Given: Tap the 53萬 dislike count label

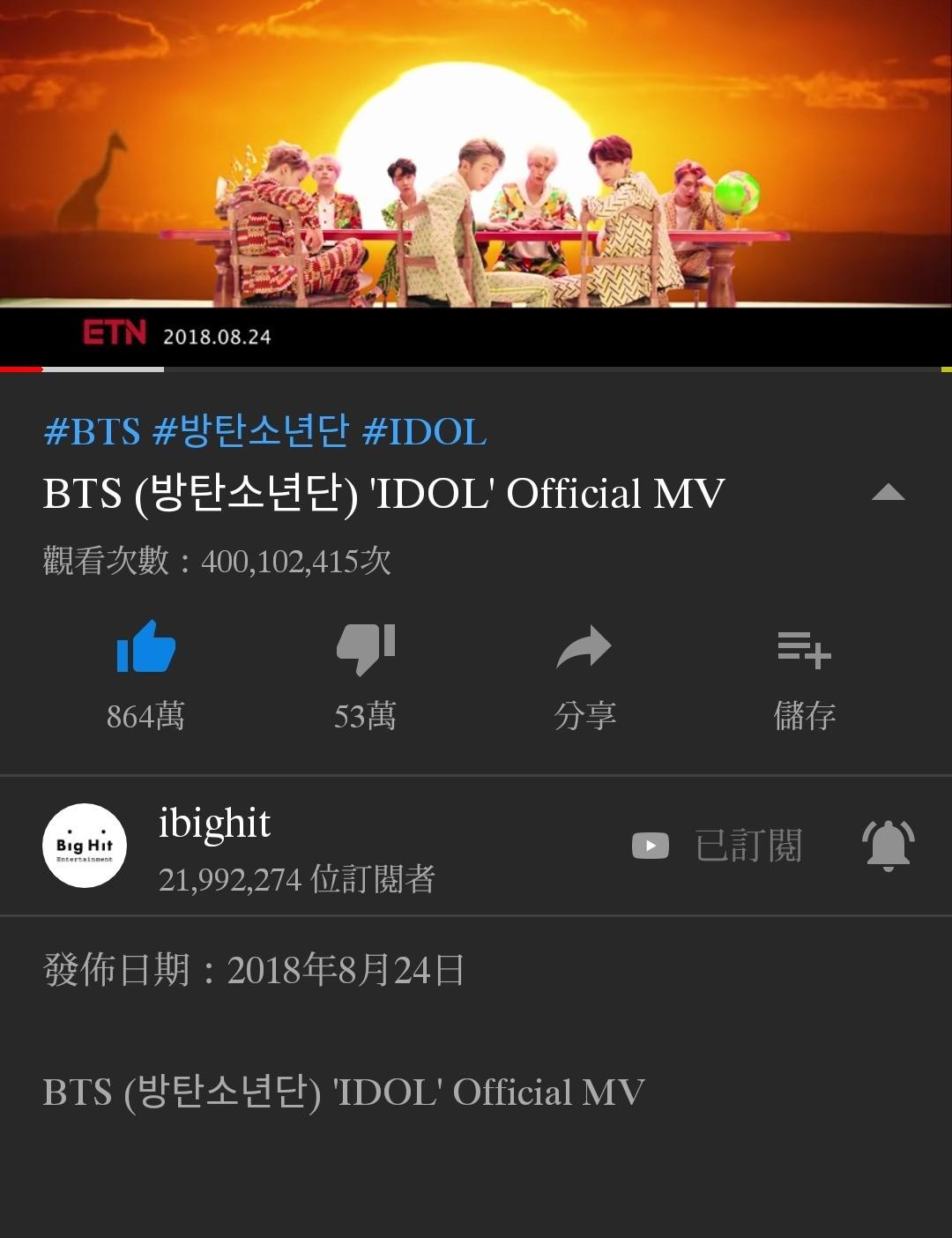Looking at the screenshot, I should (x=365, y=715).
